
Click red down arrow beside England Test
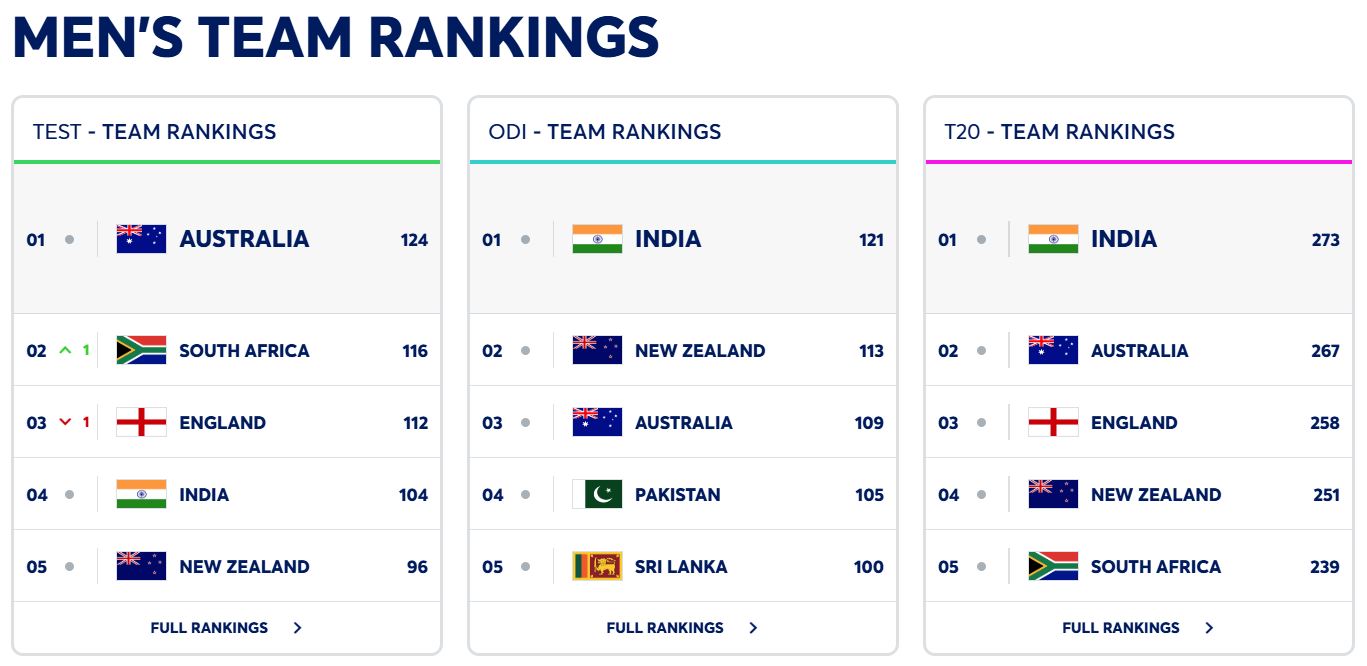[66, 422]
